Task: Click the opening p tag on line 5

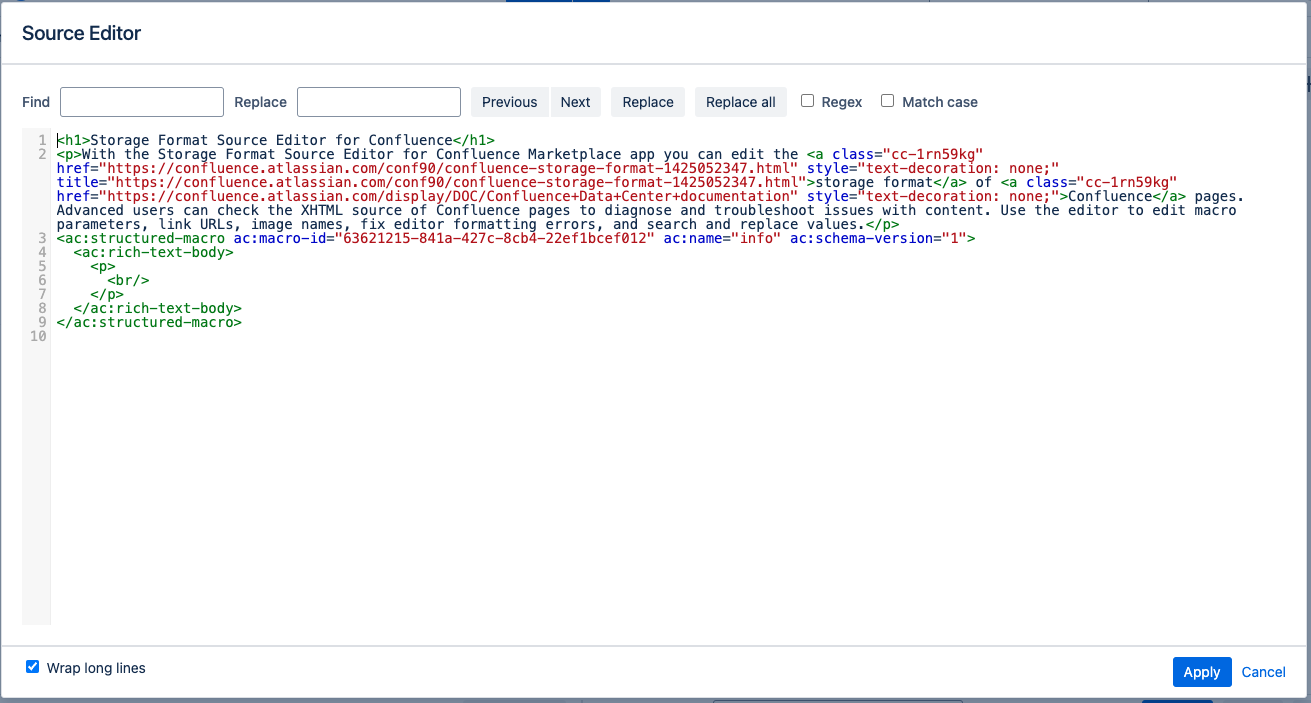Action: click(x=104, y=266)
